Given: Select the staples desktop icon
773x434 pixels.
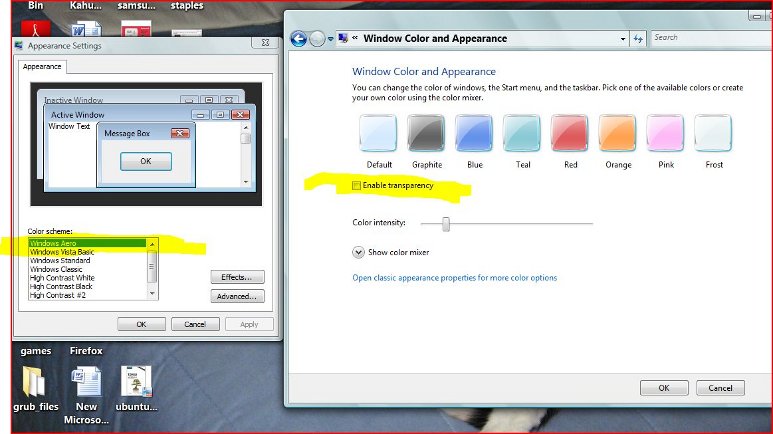Looking at the screenshot, I should 187,33.
